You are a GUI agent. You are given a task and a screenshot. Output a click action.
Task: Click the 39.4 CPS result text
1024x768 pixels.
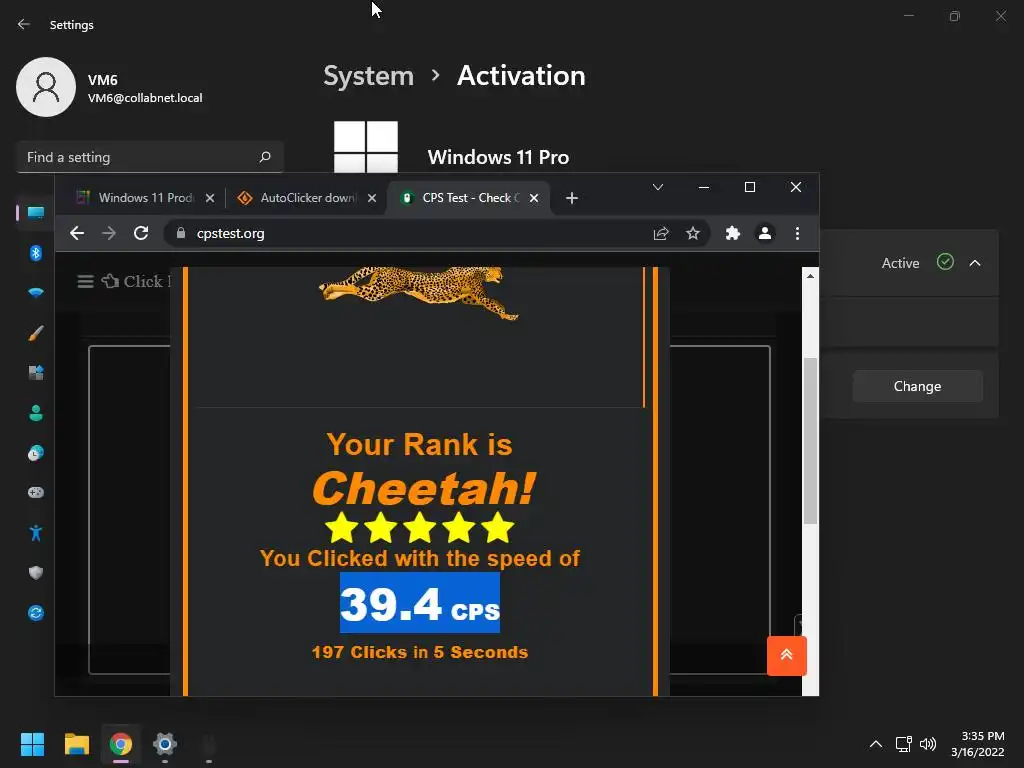click(x=420, y=603)
